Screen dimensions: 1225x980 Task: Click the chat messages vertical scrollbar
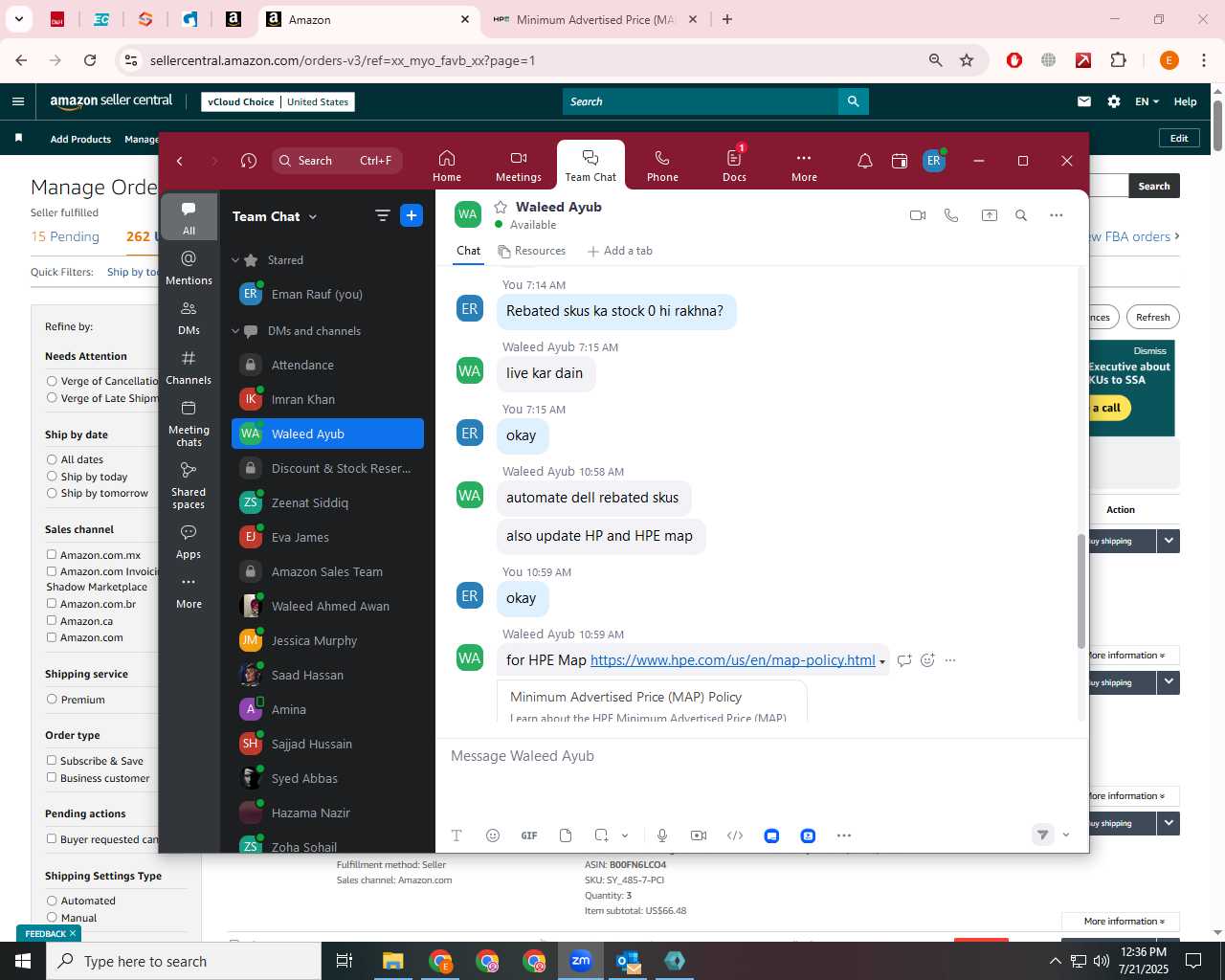point(1081,590)
